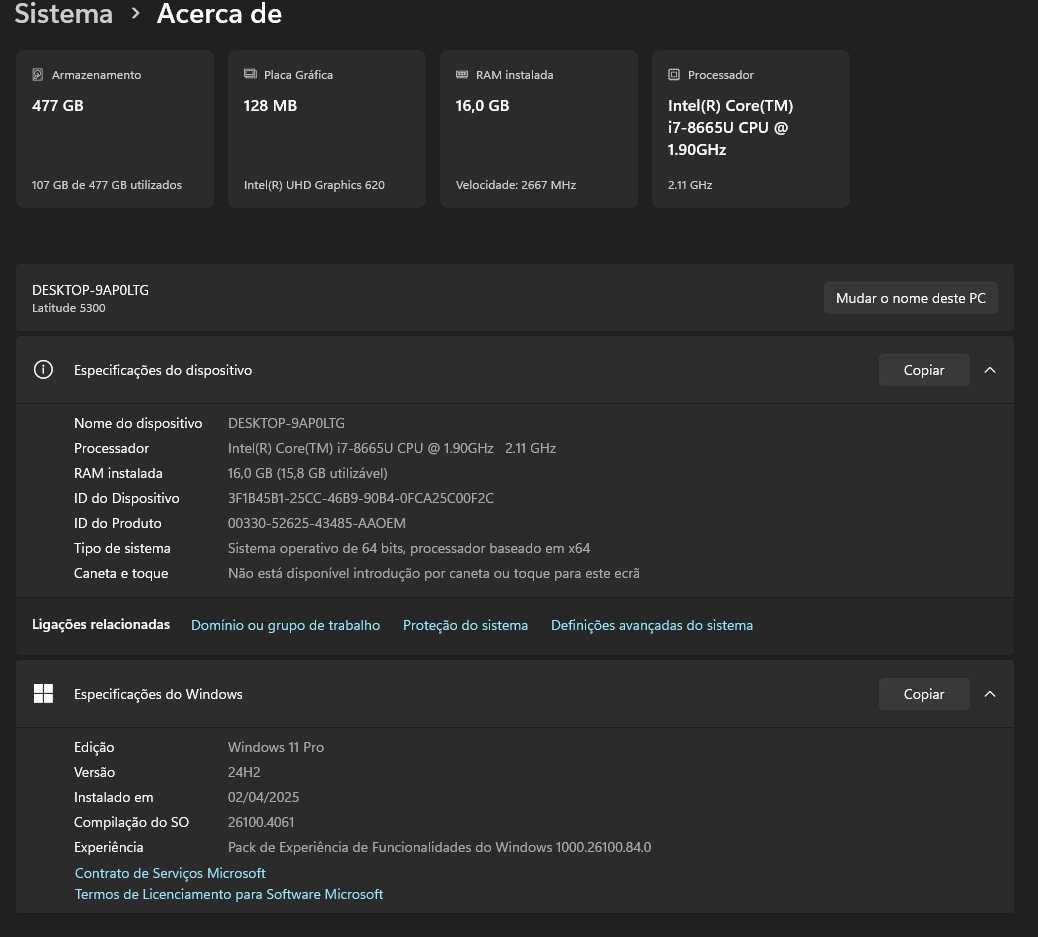Click the Especificações do Windows heading
The image size is (1038, 937).
(158, 694)
